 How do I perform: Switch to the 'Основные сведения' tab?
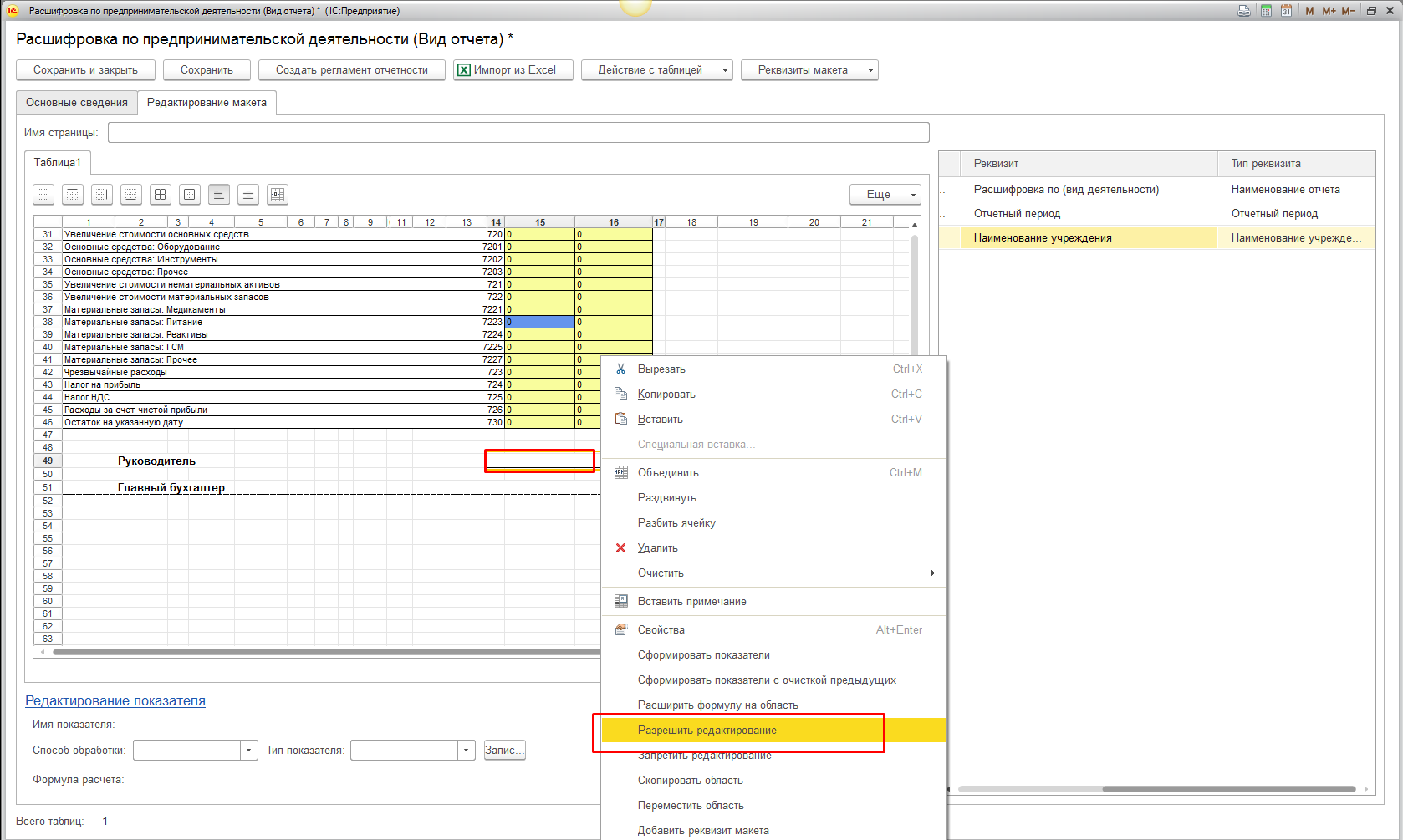pyautogui.click(x=77, y=103)
